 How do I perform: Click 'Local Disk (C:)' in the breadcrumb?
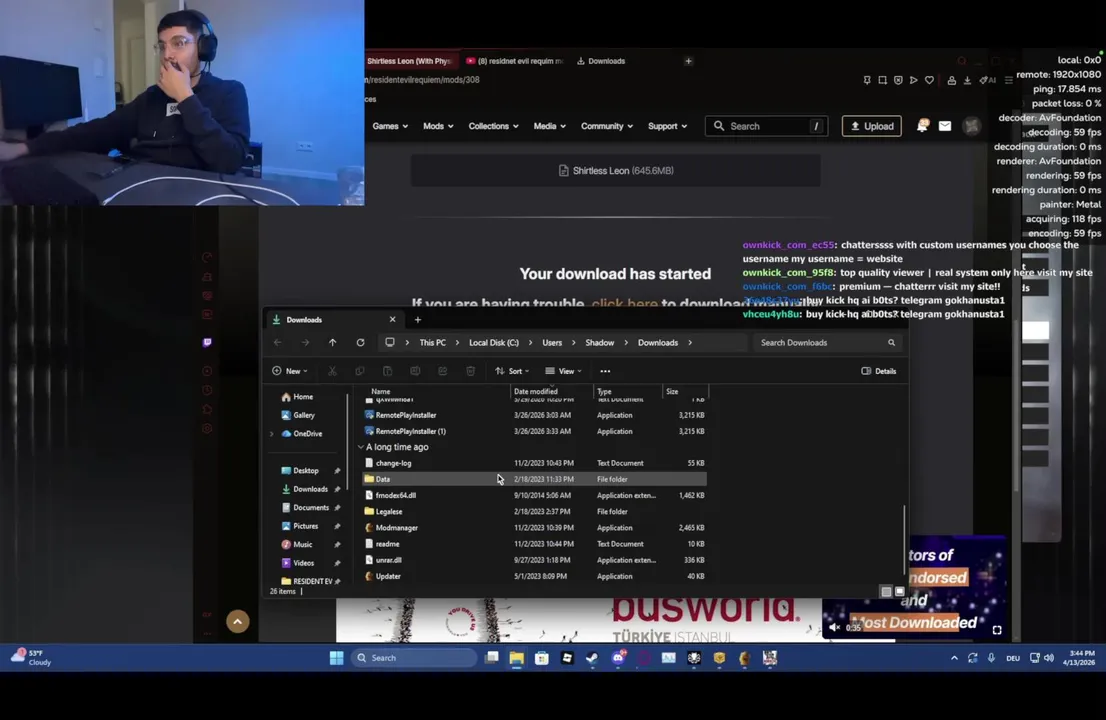(x=494, y=343)
